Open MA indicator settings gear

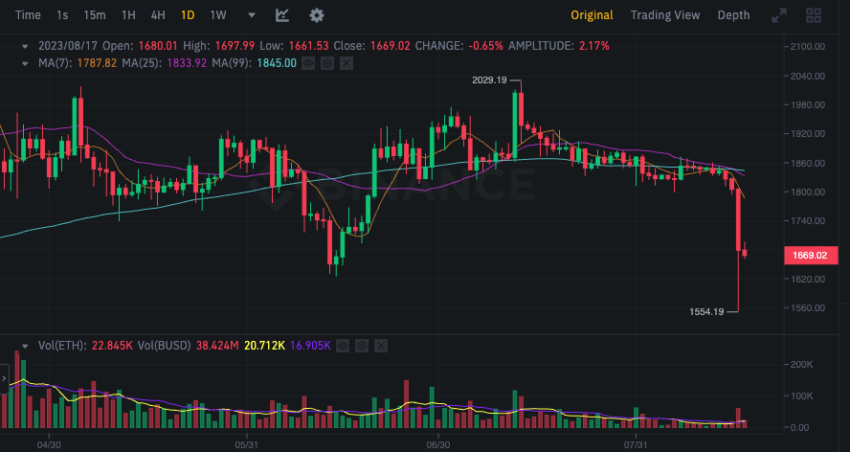327,63
